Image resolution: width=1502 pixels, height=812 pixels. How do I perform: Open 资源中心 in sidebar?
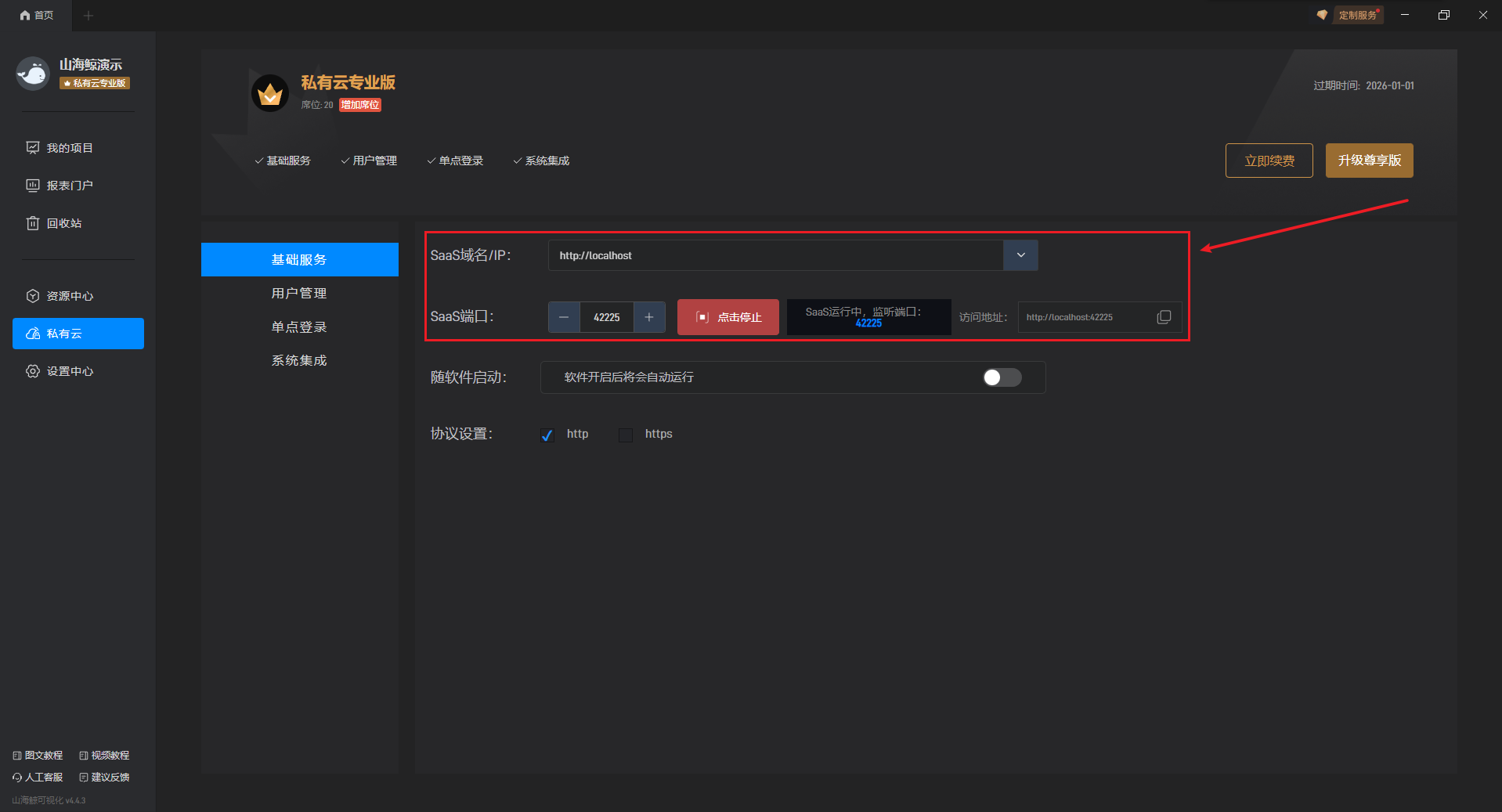60,296
